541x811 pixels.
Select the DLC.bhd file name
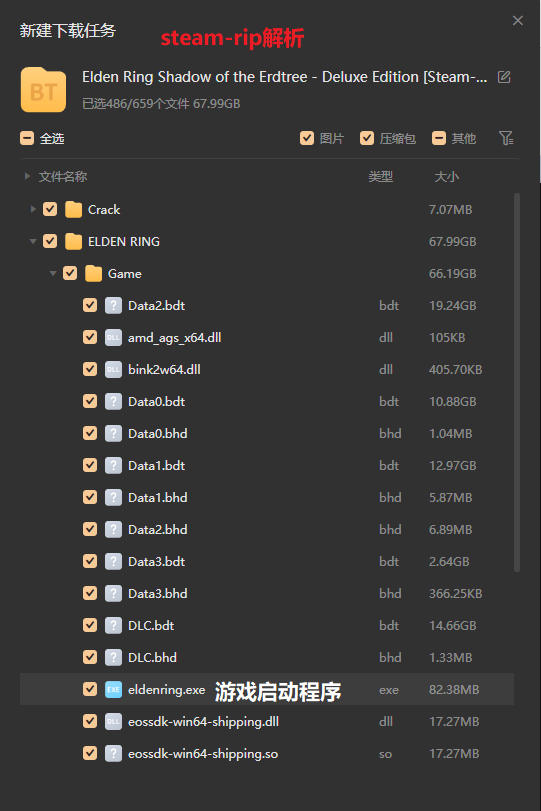click(x=153, y=657)
